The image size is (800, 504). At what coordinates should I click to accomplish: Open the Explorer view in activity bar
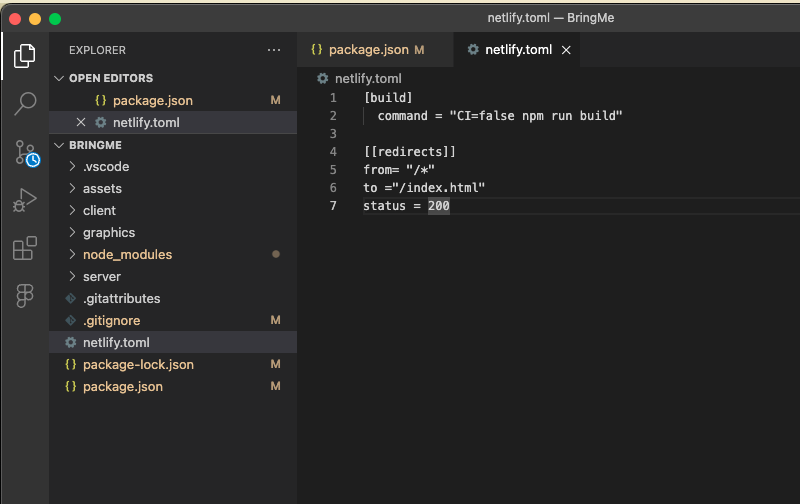coord(25,57)
